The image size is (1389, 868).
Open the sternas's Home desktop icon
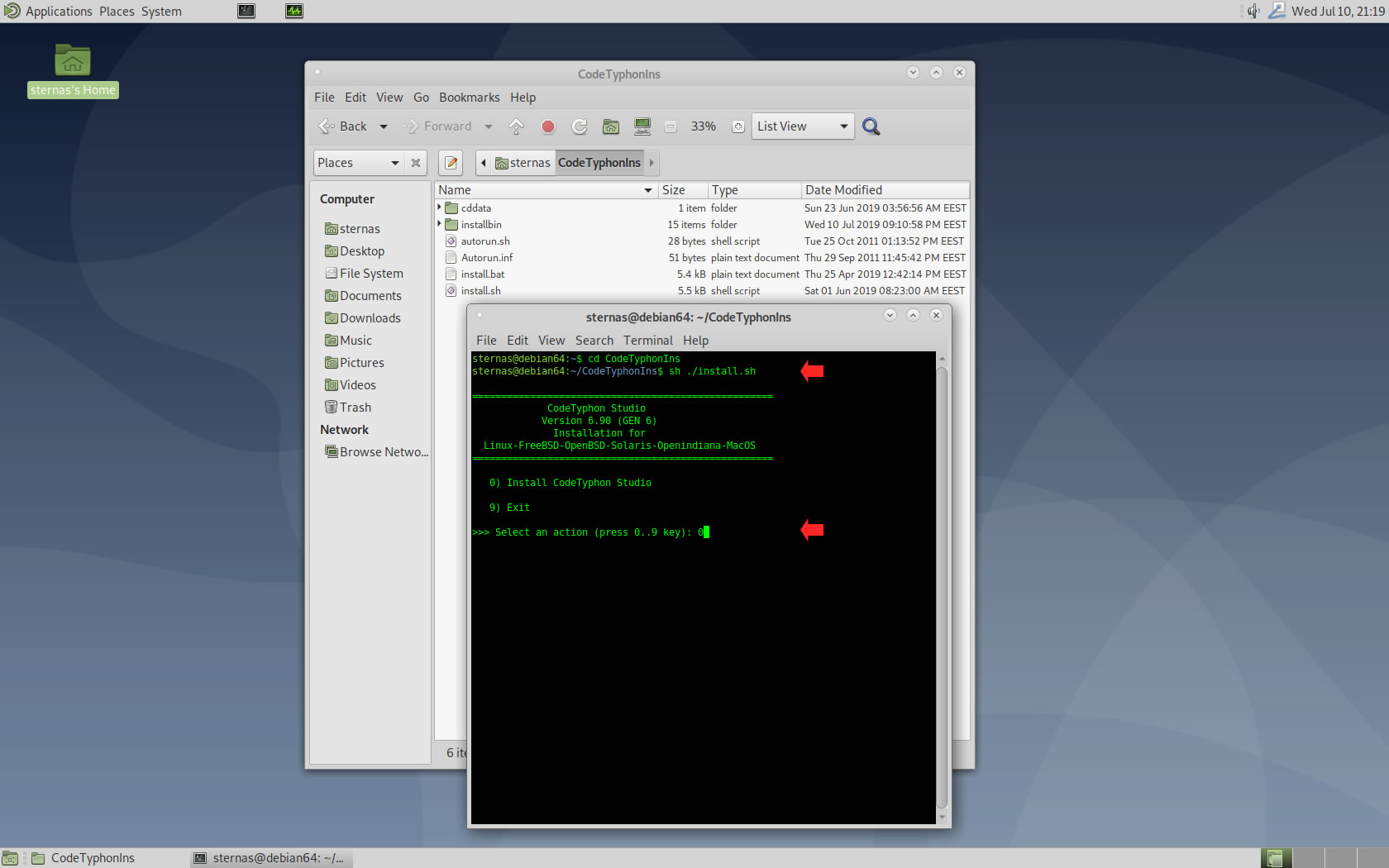click(x=73, y=70)
